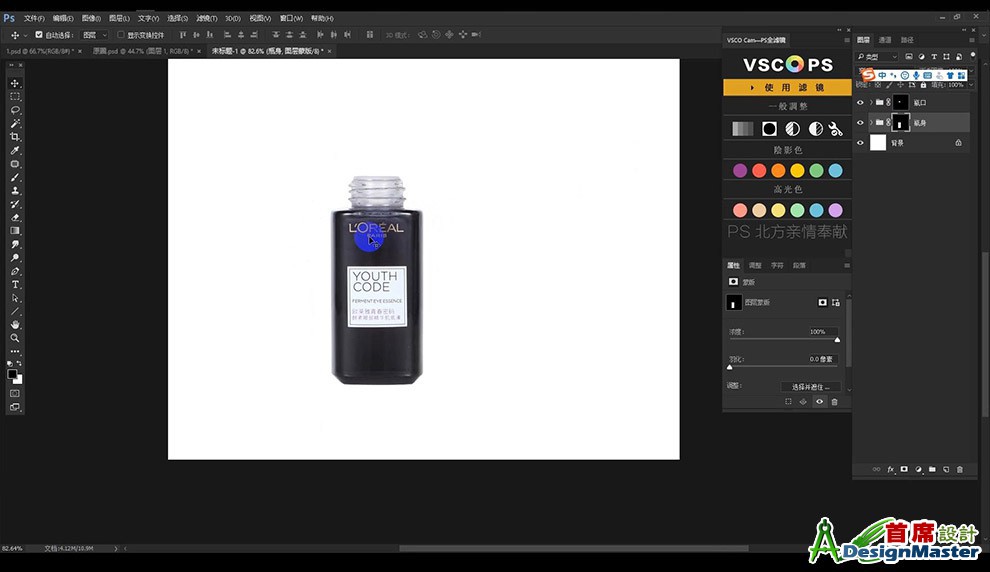The image size is (990, 572).
Task: Hide the 瓶口 group layer
Action: pos(860,102)
